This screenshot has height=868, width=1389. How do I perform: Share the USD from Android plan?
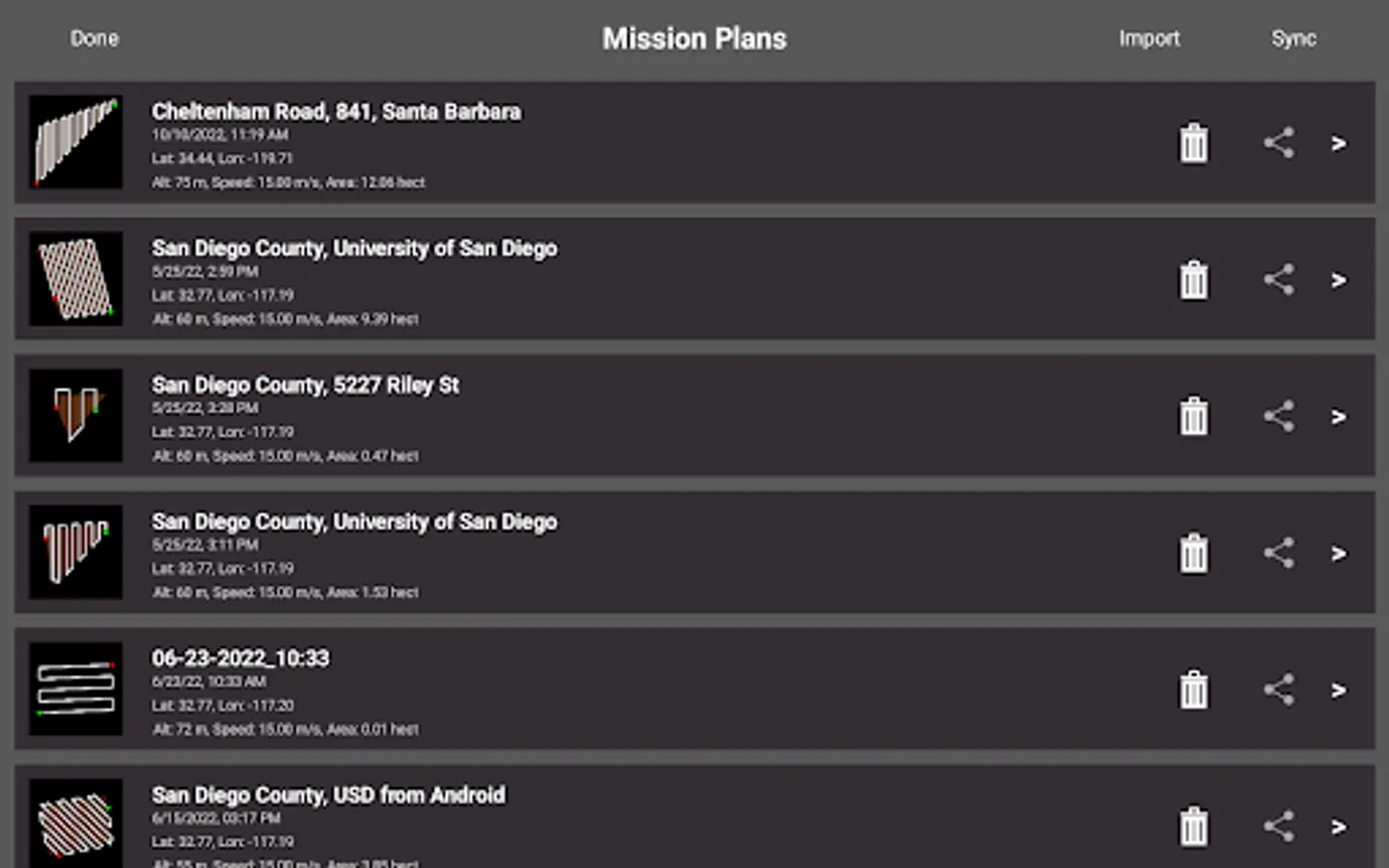click(x=1278, y=827)
